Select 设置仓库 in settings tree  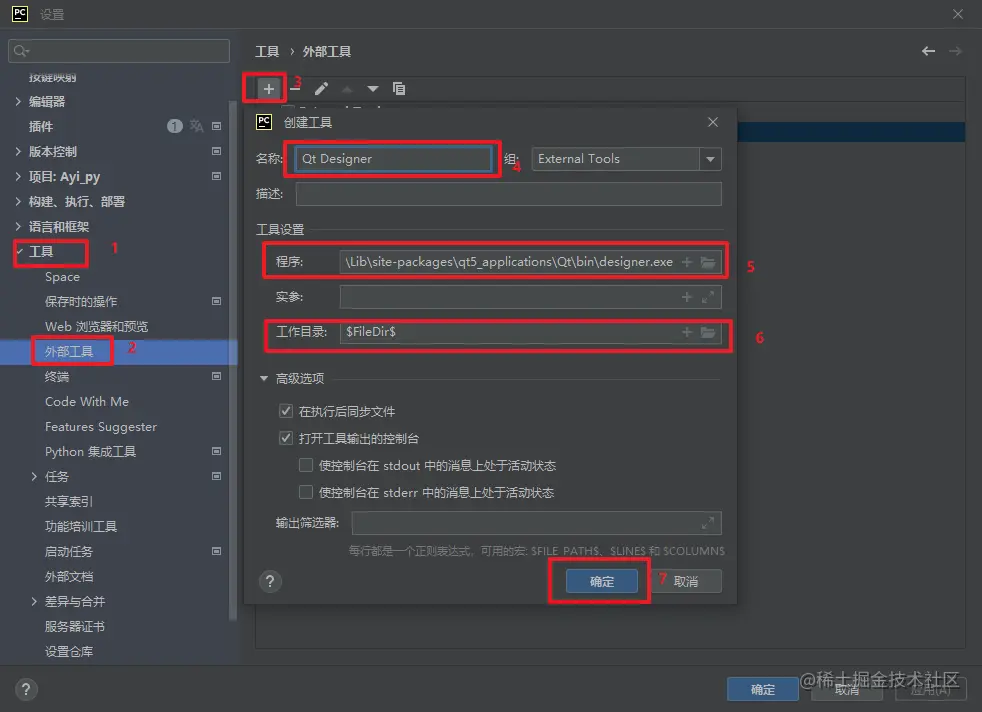point(69,652)
